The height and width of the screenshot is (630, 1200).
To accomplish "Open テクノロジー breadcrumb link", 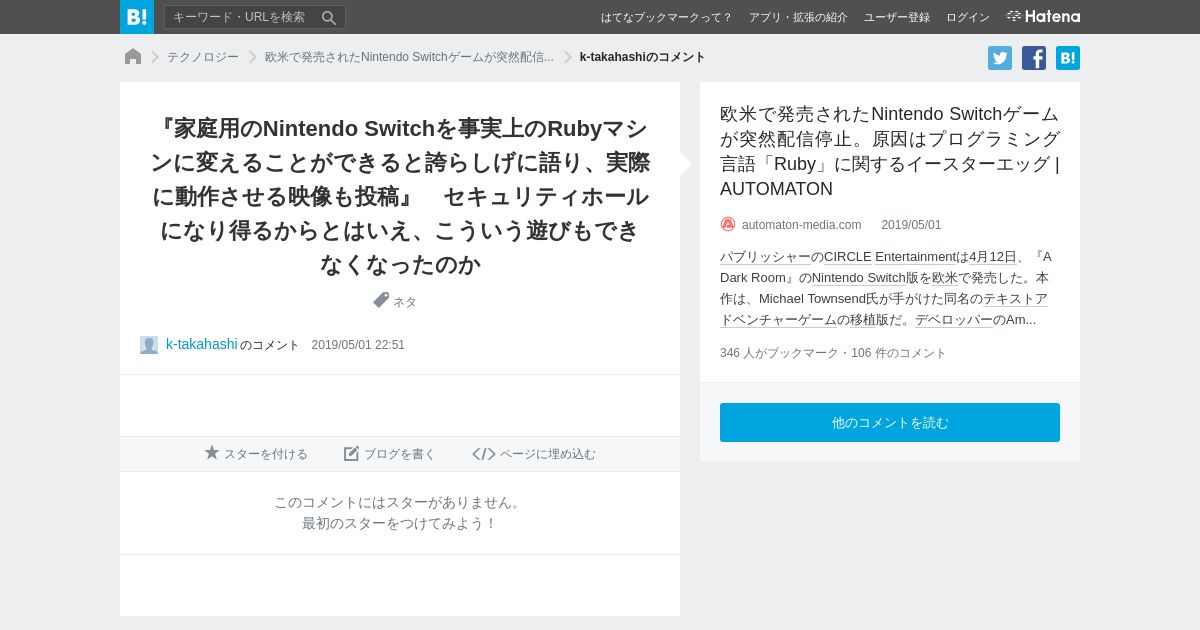I will [203, 57].
